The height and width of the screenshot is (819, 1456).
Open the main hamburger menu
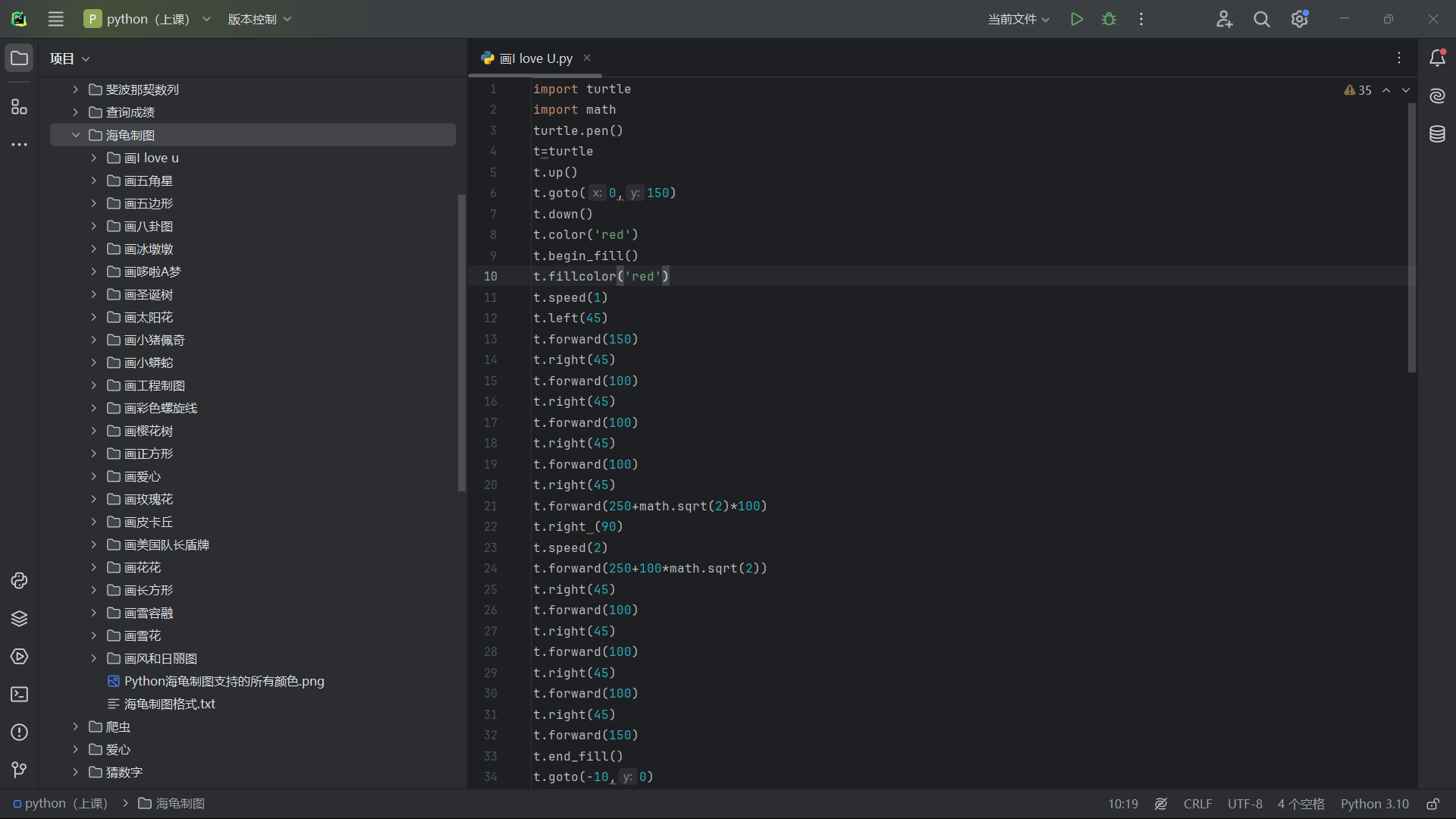click(55, 19)
